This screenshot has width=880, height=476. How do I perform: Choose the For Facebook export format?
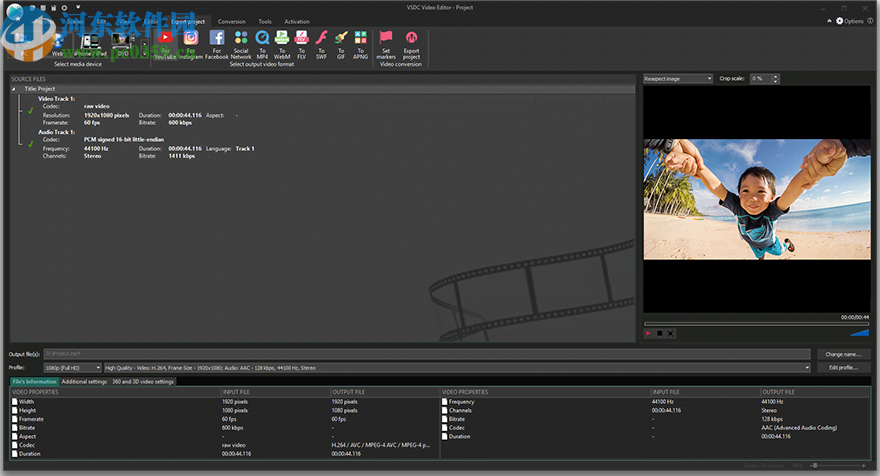click(x=217, y=45)
